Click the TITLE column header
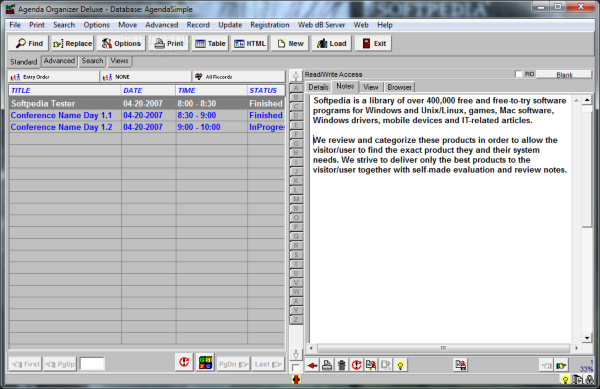This screenshot has height=389, width=600. 65,91
